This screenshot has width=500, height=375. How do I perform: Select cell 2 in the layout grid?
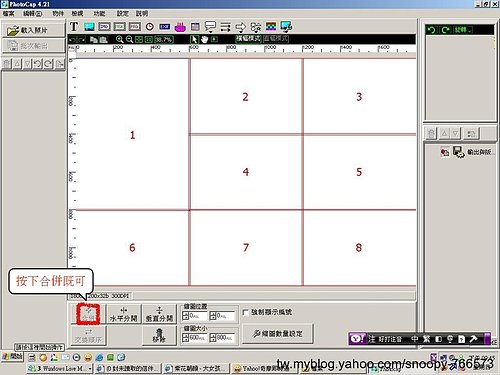point(246,97)
